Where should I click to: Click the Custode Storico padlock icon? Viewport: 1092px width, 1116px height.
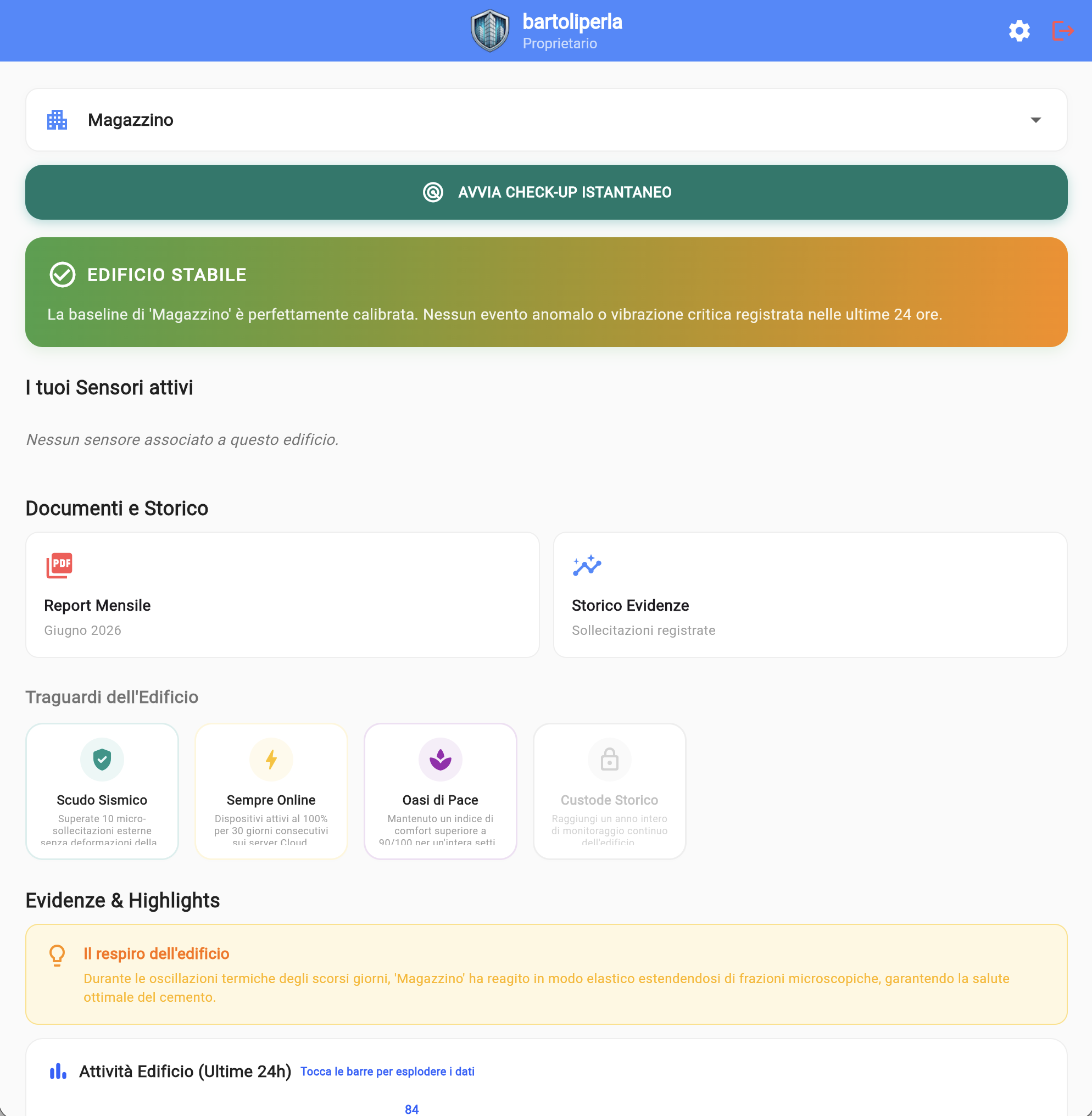point(610,760)
